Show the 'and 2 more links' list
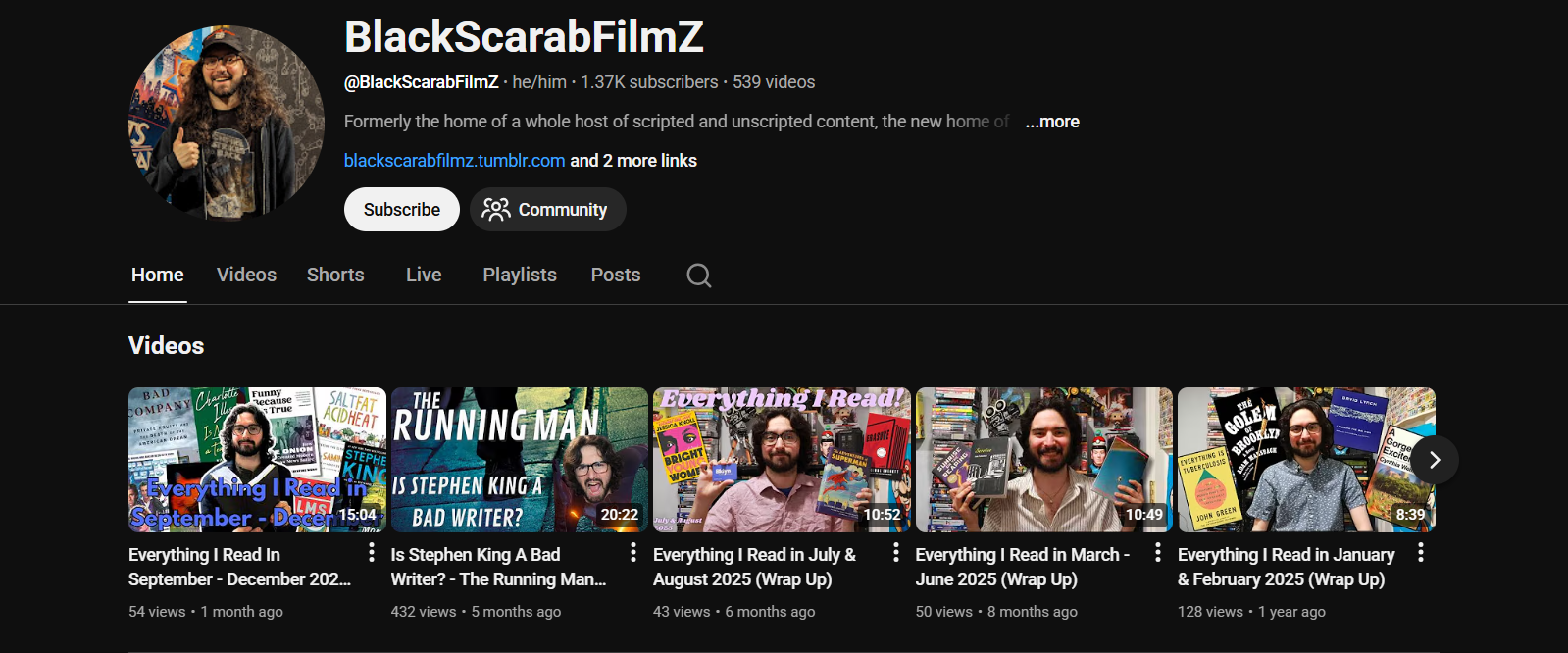The width and height of the screenshot is (1568, 653). point(633,161)
